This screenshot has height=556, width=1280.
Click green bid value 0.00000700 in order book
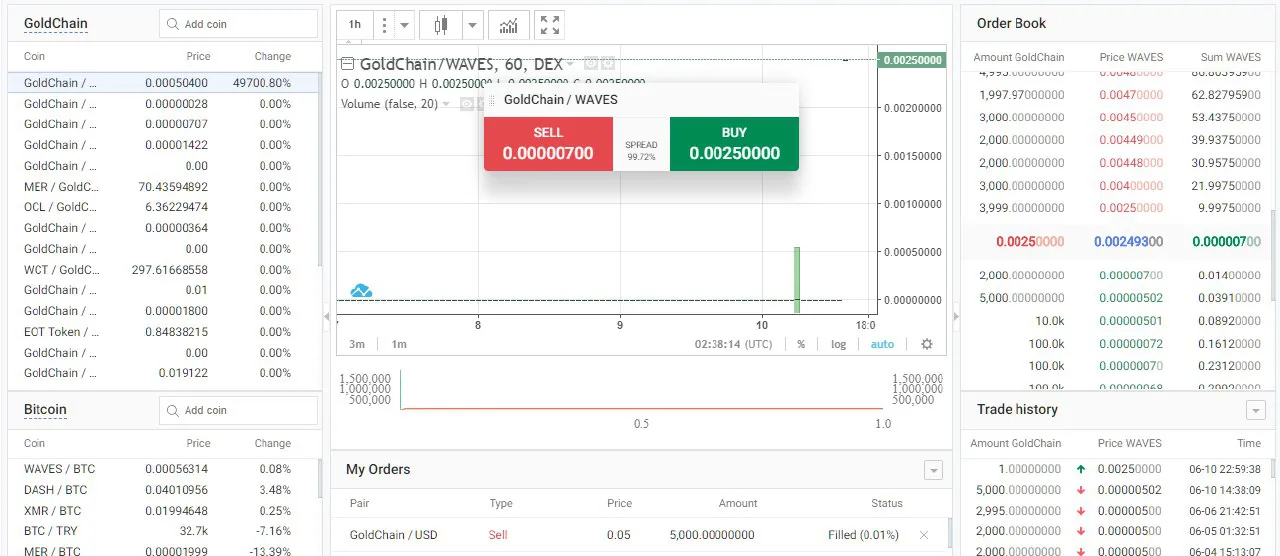click(1226, 242)
